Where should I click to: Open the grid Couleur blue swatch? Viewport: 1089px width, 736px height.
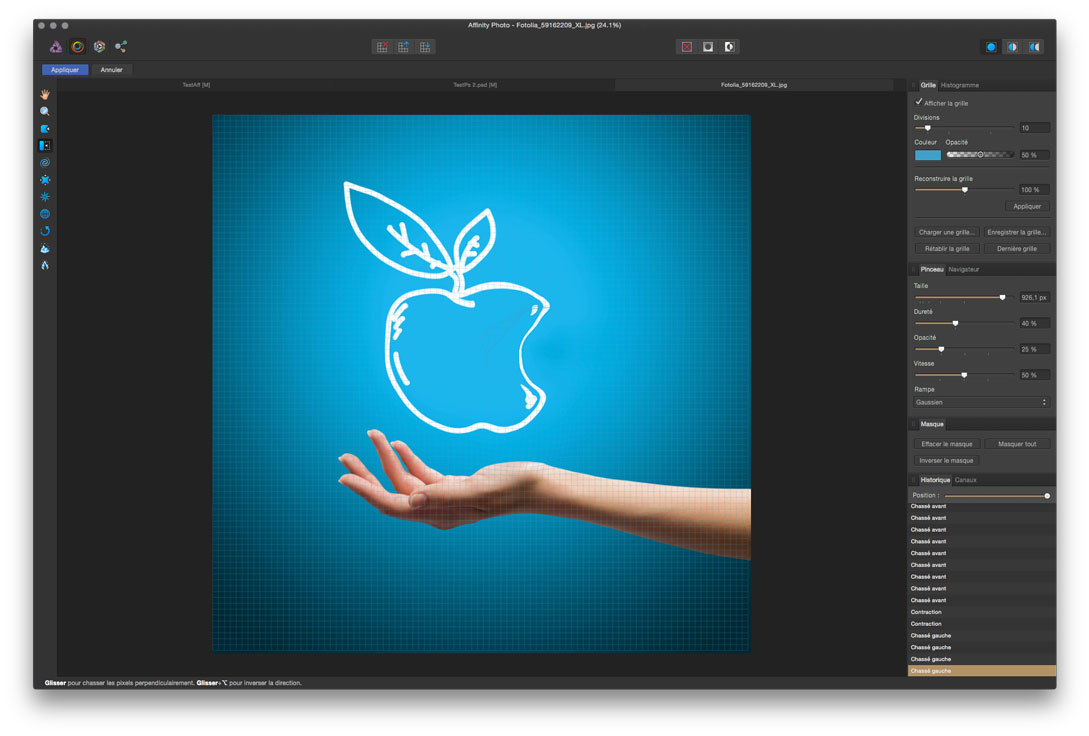[x=927, y=155]
